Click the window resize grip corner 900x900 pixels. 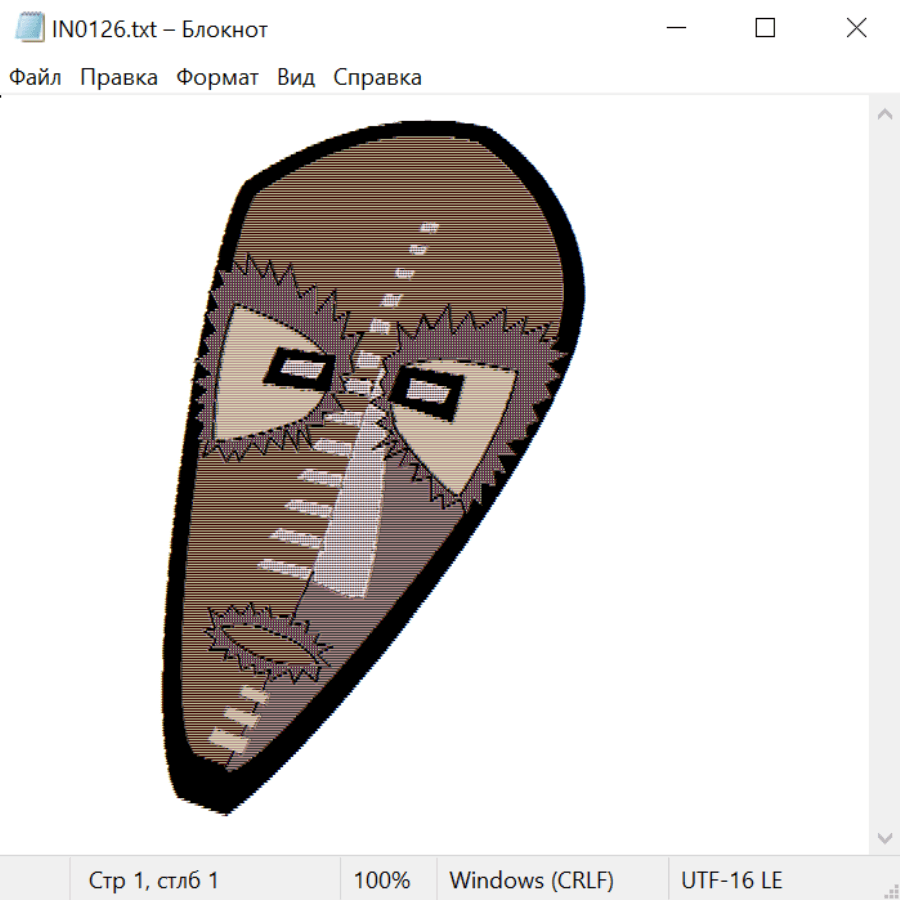tap(891, 890)
